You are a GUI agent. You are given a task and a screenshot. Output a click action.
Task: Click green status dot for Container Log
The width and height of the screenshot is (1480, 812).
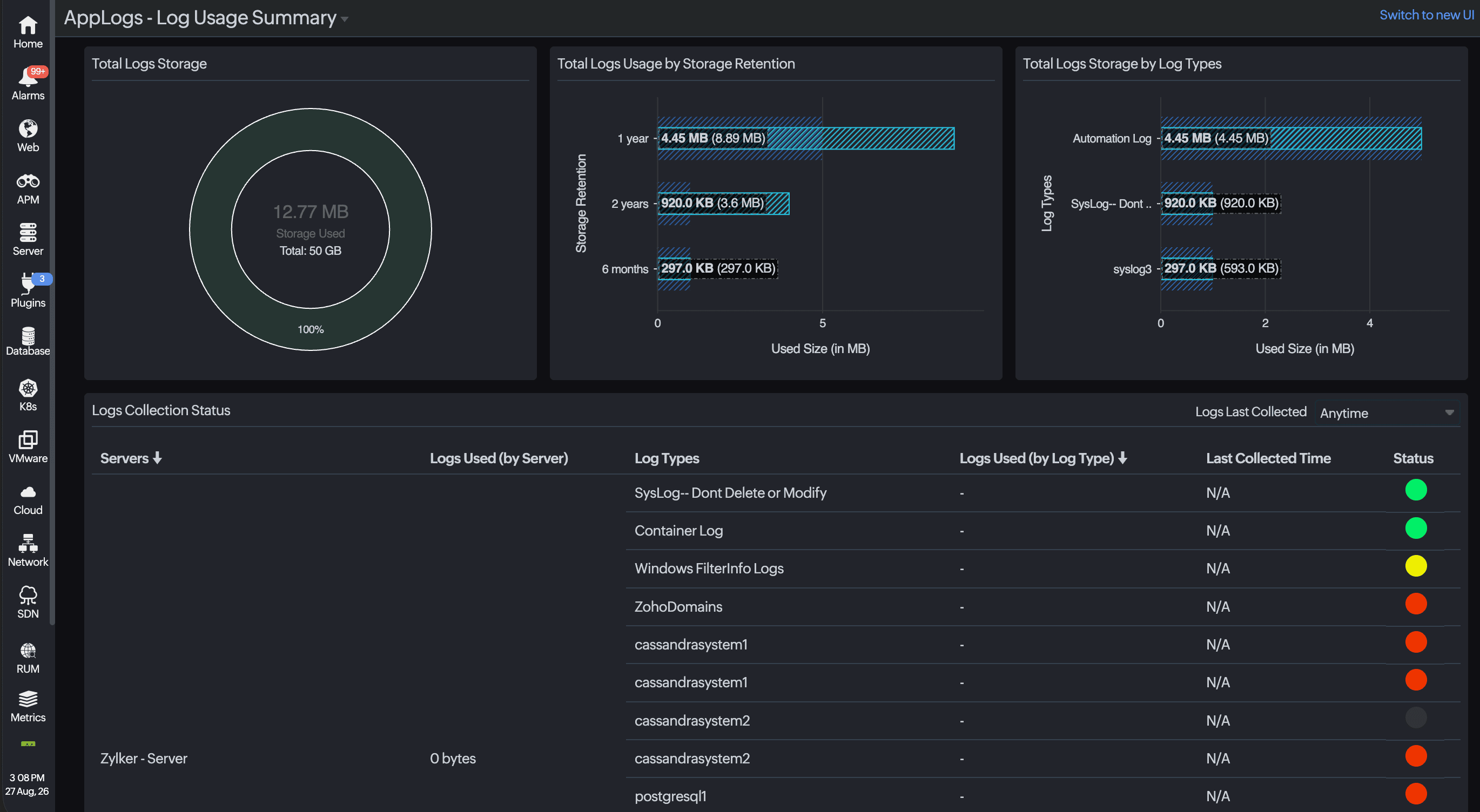(x=1416, y=527)
